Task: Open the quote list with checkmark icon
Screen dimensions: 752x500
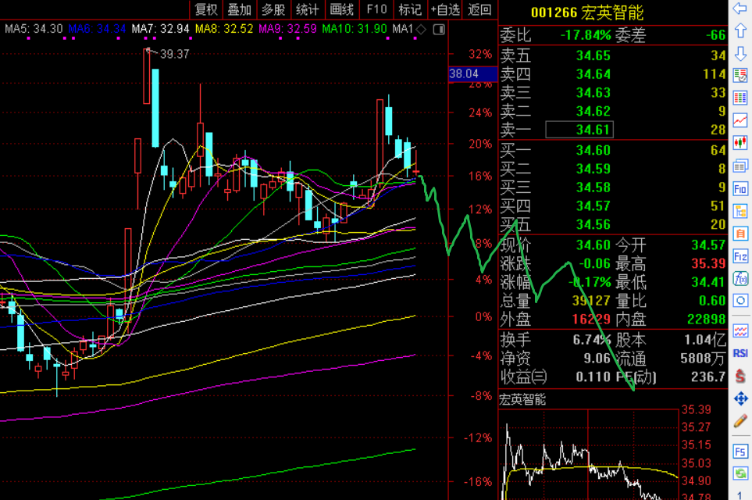Action: 740,76
